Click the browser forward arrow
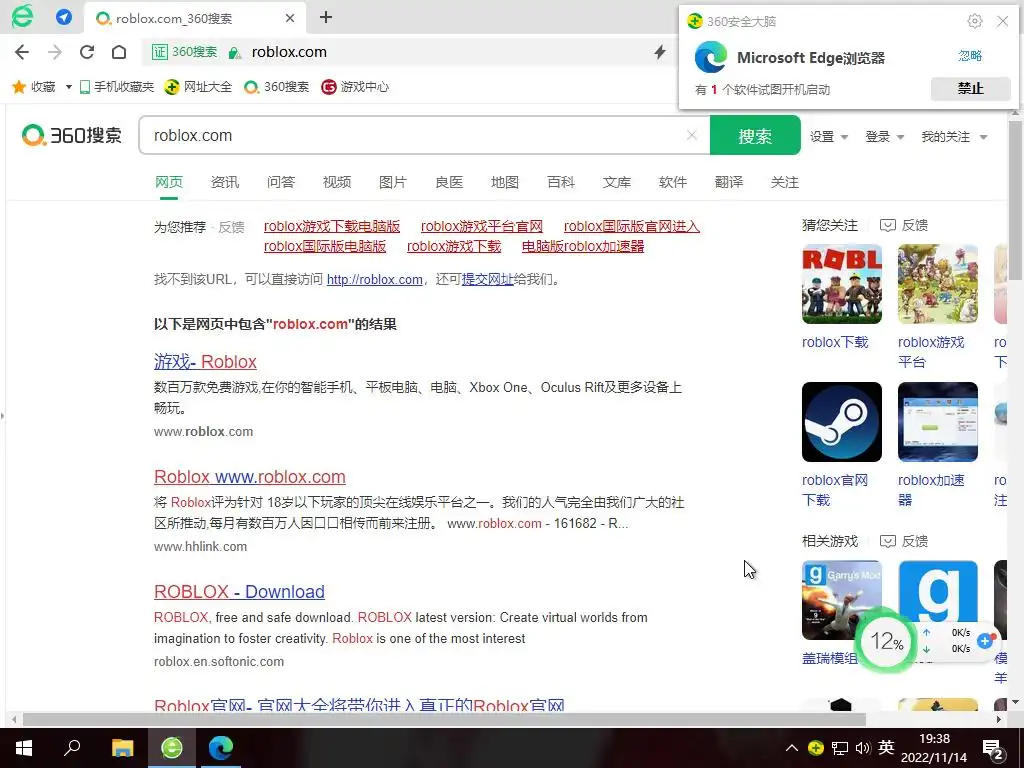Screen dimensions: 1024x768 (x=55, y=52)
